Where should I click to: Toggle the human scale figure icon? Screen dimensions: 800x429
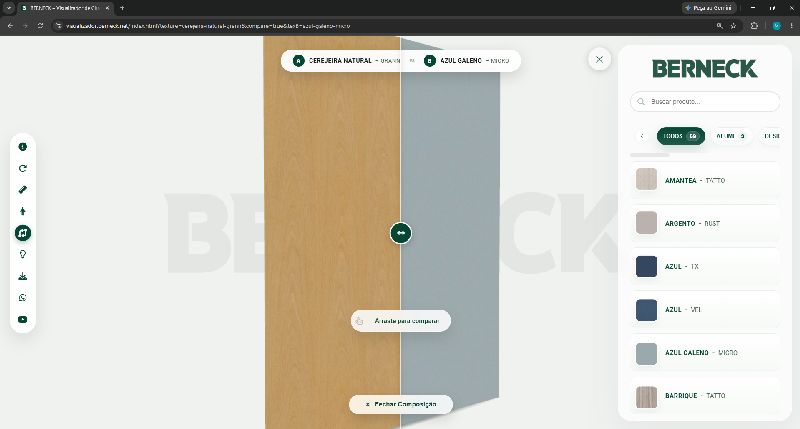(x=22, y=211)
